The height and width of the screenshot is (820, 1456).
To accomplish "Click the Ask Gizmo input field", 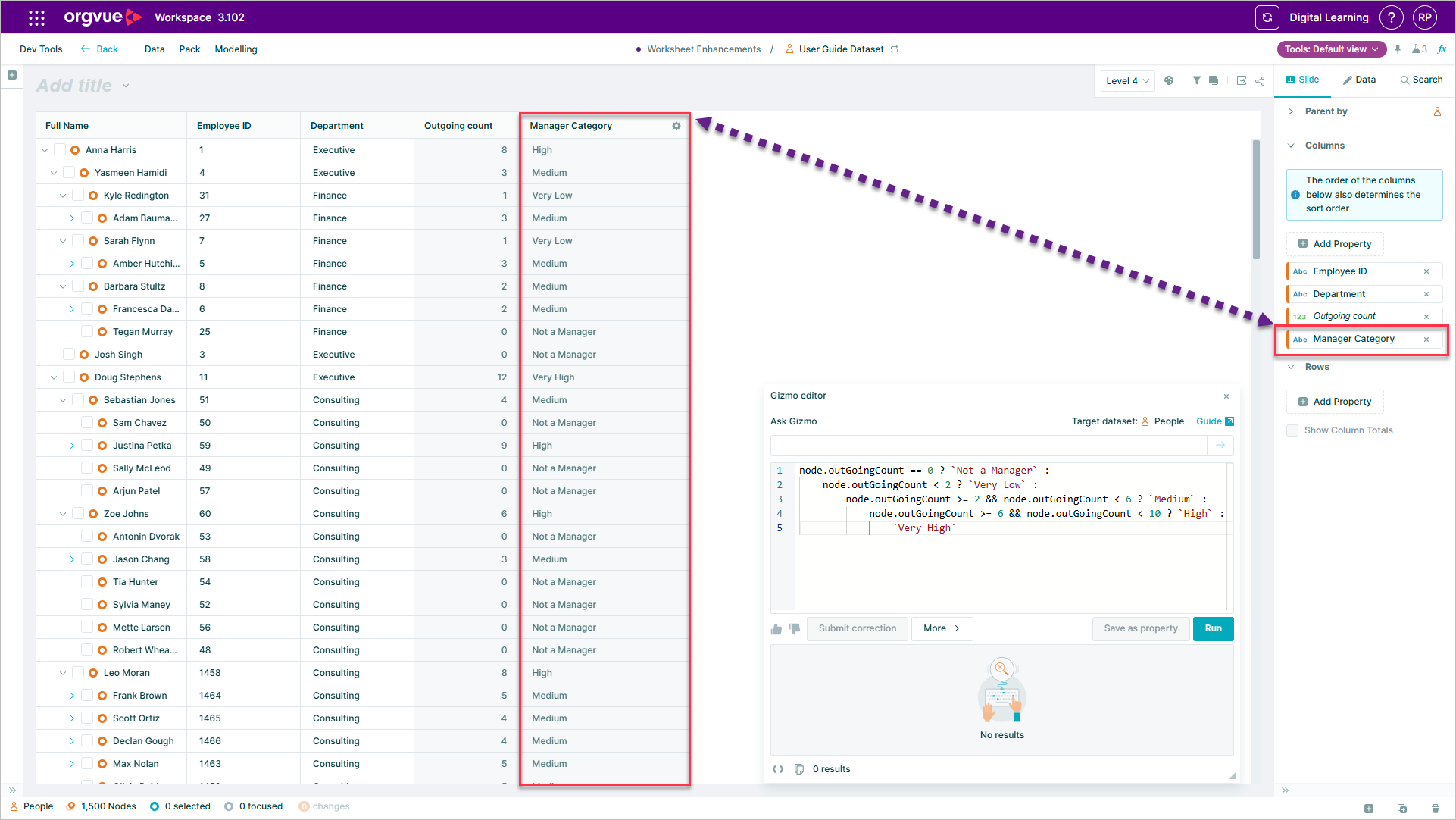I will (988, 446).
